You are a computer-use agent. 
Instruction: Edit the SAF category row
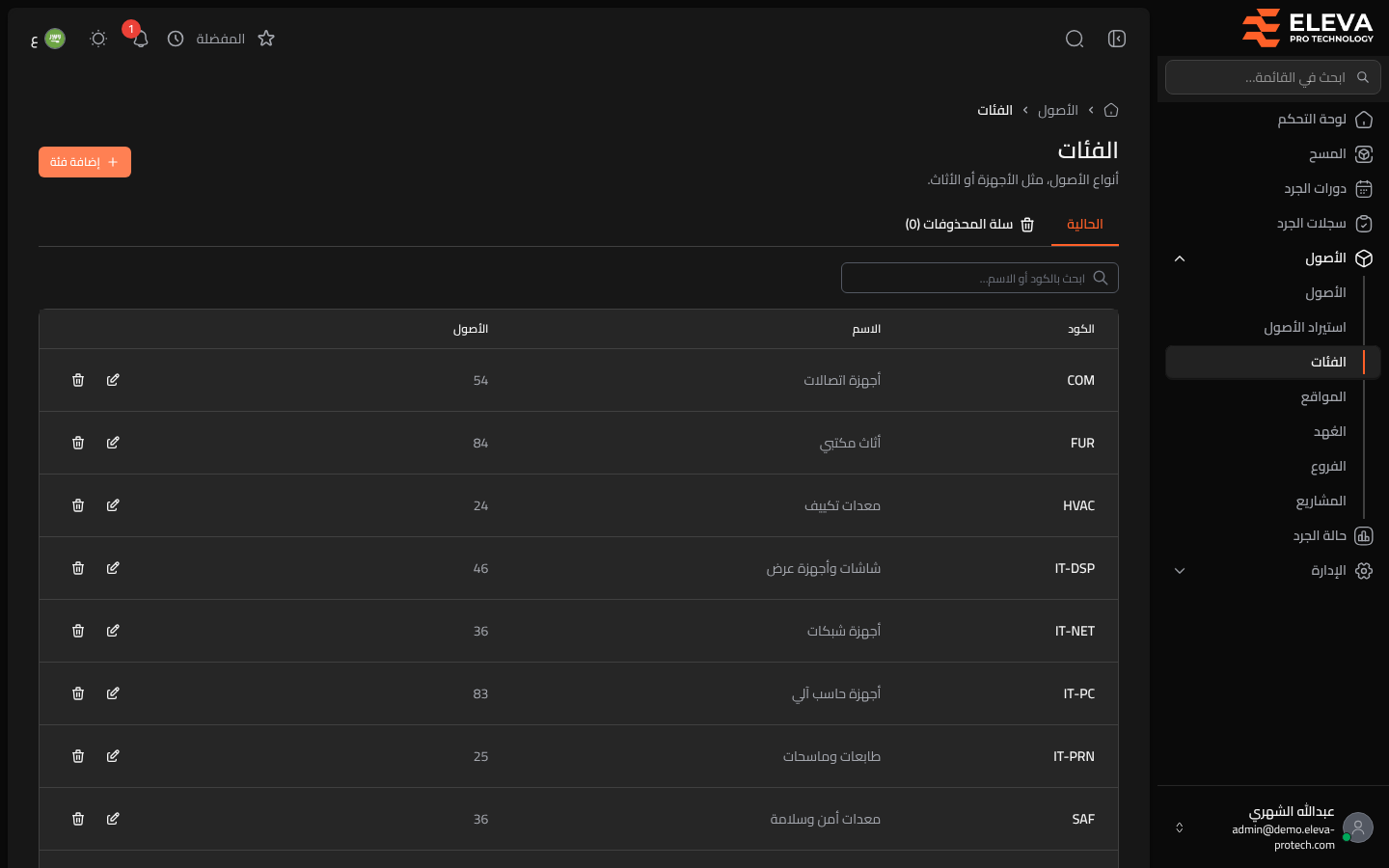(x=113, y=819)
